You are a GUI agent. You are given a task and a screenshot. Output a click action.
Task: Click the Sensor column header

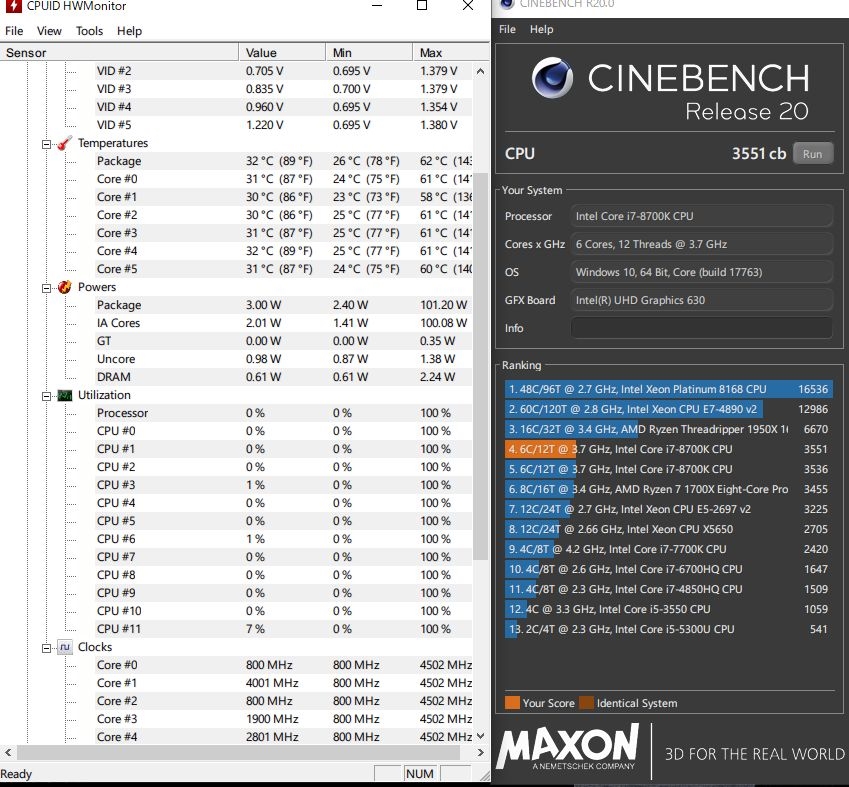click(119, 53)
